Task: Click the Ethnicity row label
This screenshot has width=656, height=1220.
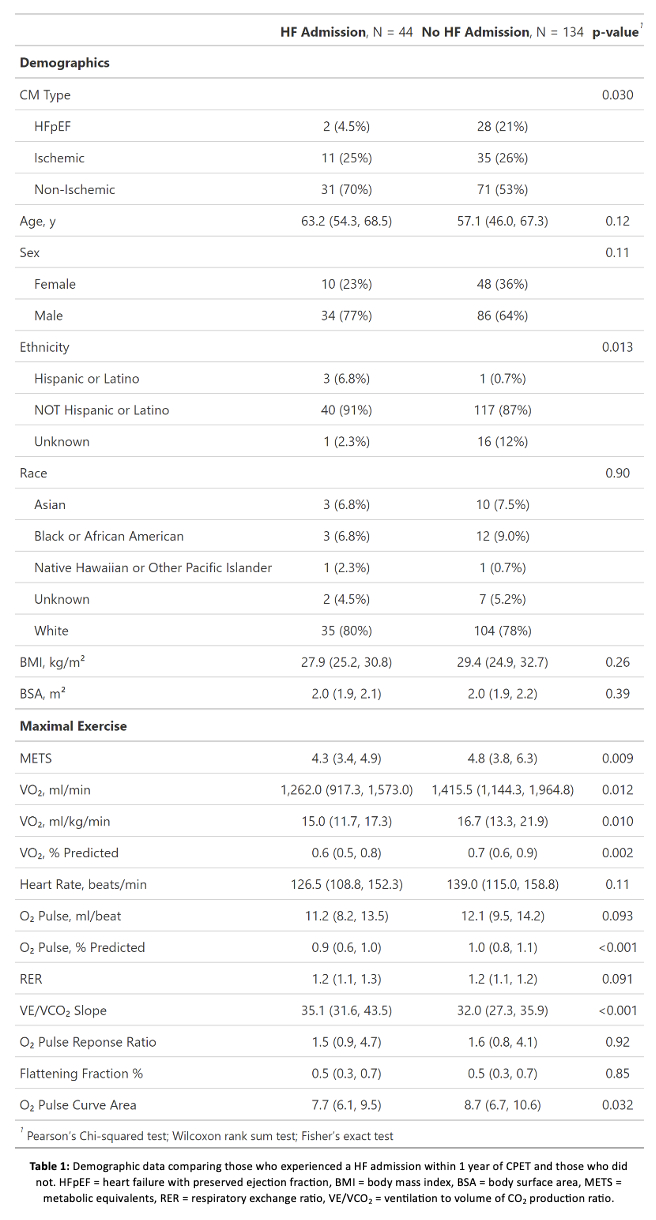Action: (x=45, y=347)
